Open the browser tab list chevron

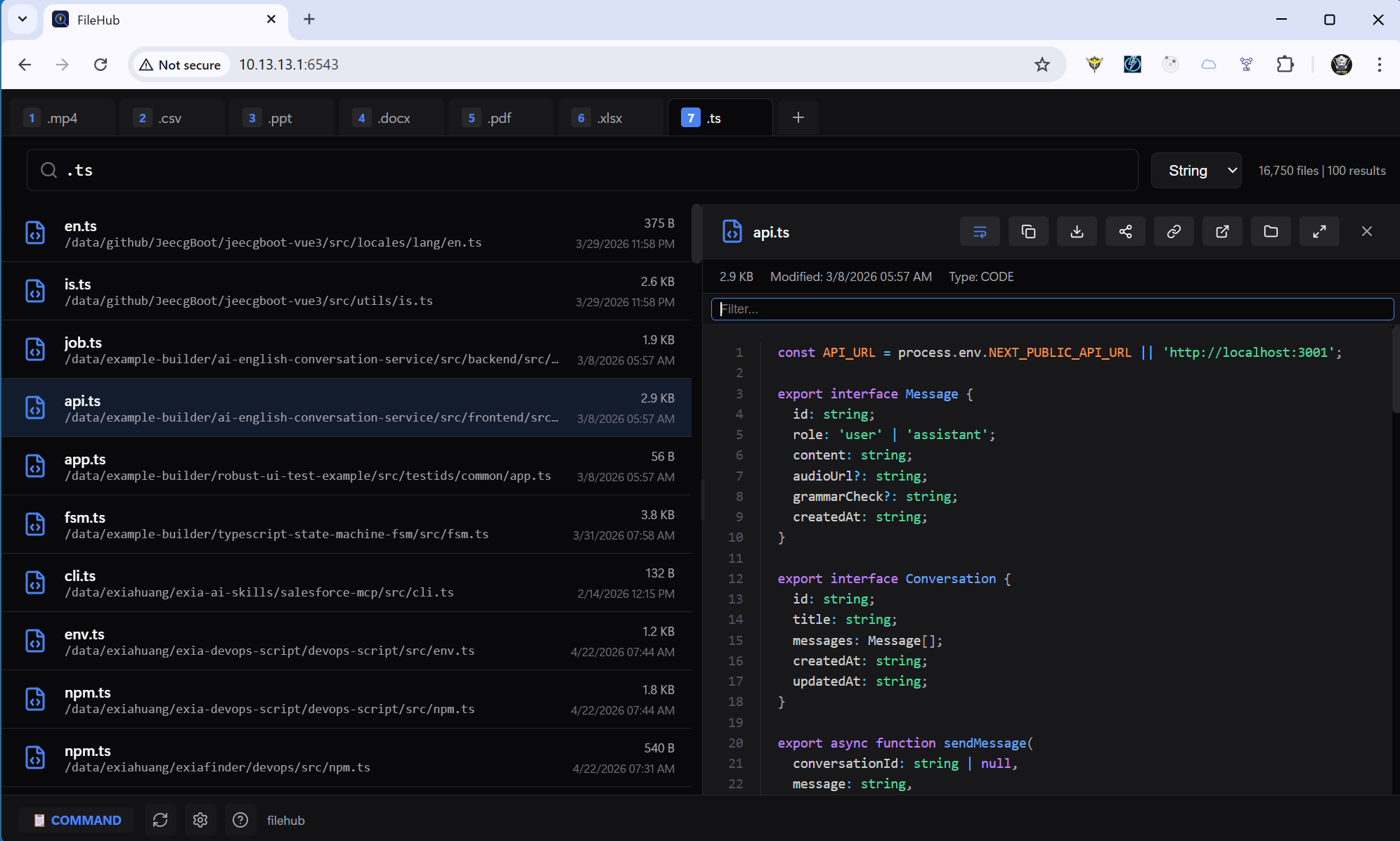22,19
